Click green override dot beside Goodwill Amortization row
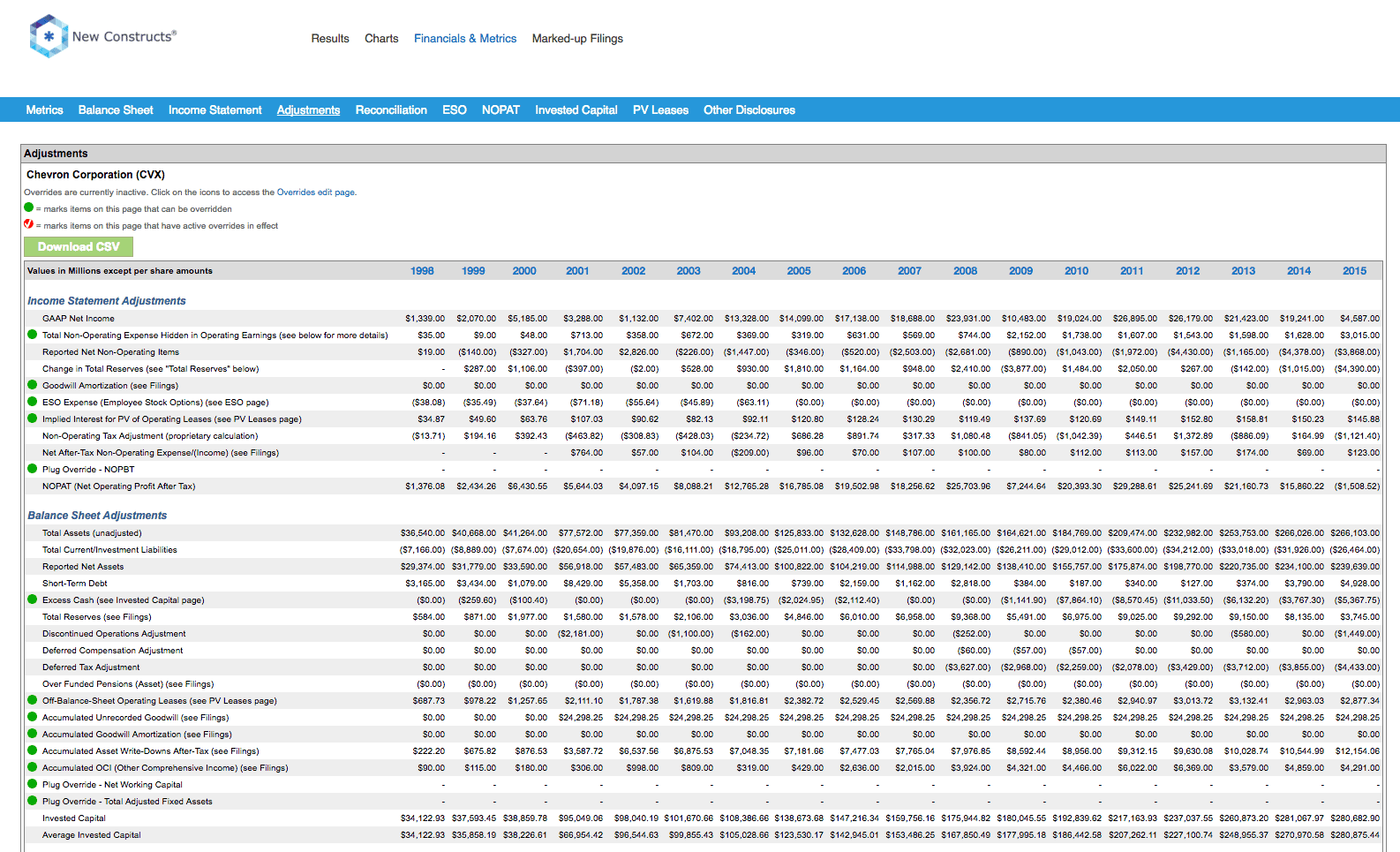 tap(33, 385)
